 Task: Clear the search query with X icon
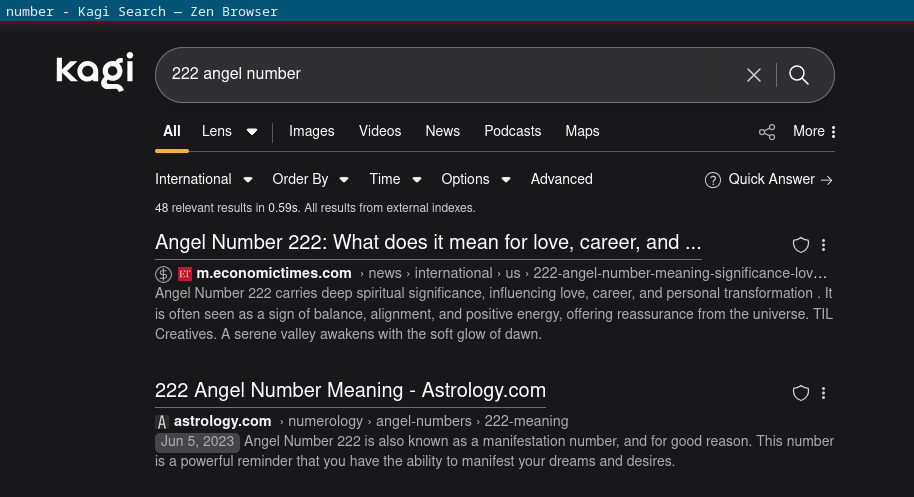click(754, 75)
